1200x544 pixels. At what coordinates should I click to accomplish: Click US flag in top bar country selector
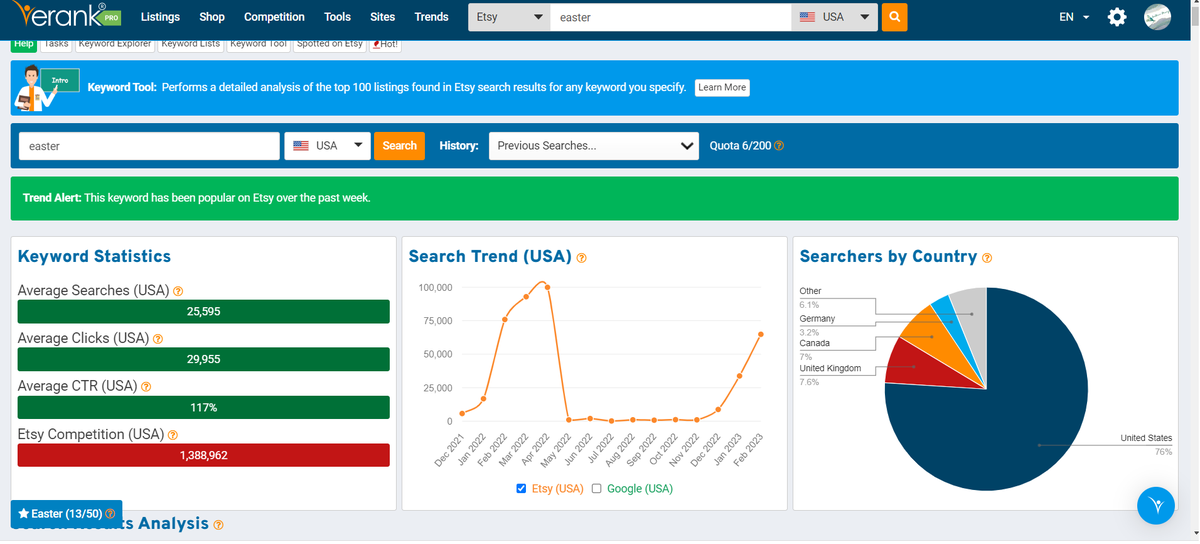(x=808, y=17)
